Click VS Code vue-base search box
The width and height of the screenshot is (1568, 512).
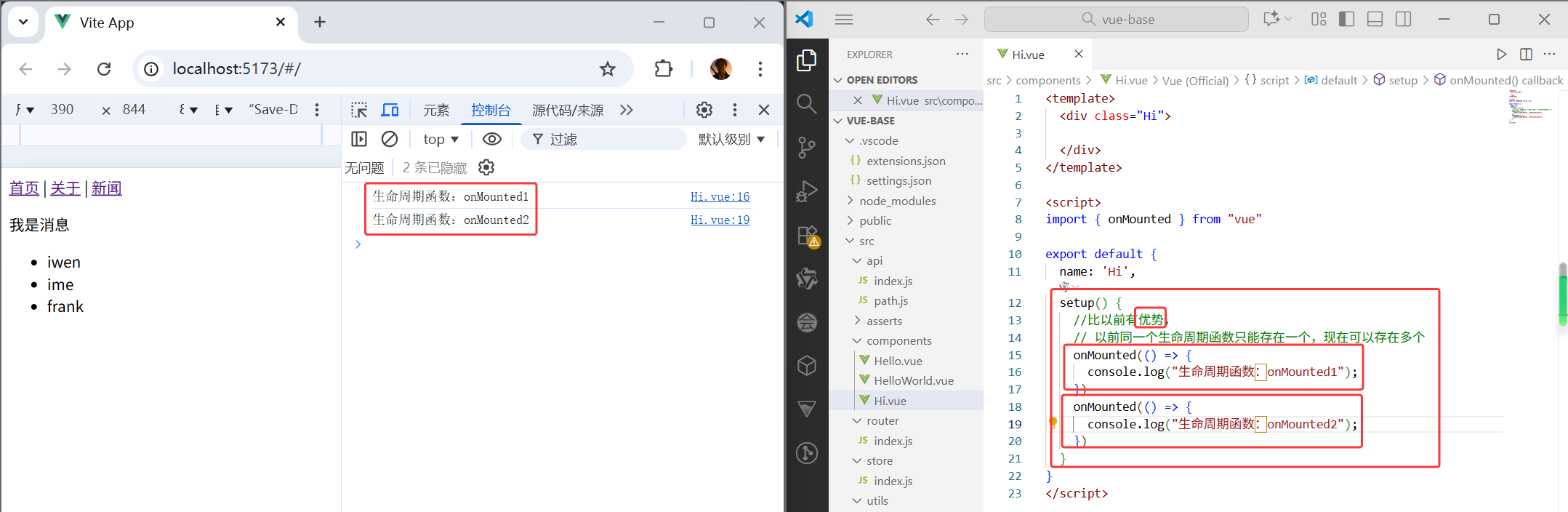[x=1117, y=20]
